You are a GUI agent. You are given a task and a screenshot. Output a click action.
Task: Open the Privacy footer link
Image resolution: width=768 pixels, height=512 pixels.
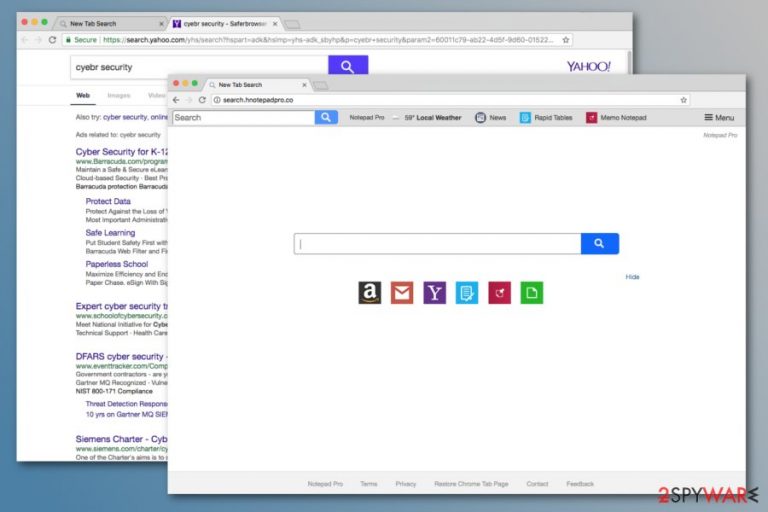tap(406, 484)
